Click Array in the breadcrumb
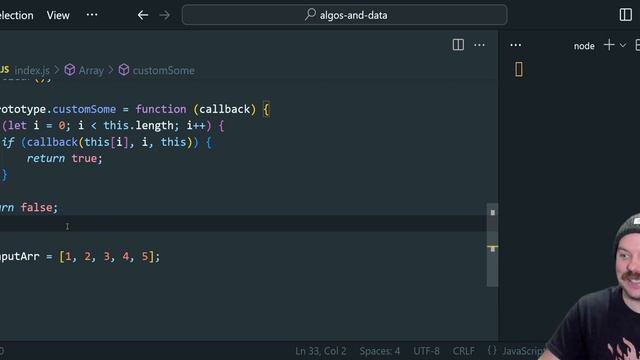Image resolution: width=640 pixels, height=360 pixels. tap(91, 70)
